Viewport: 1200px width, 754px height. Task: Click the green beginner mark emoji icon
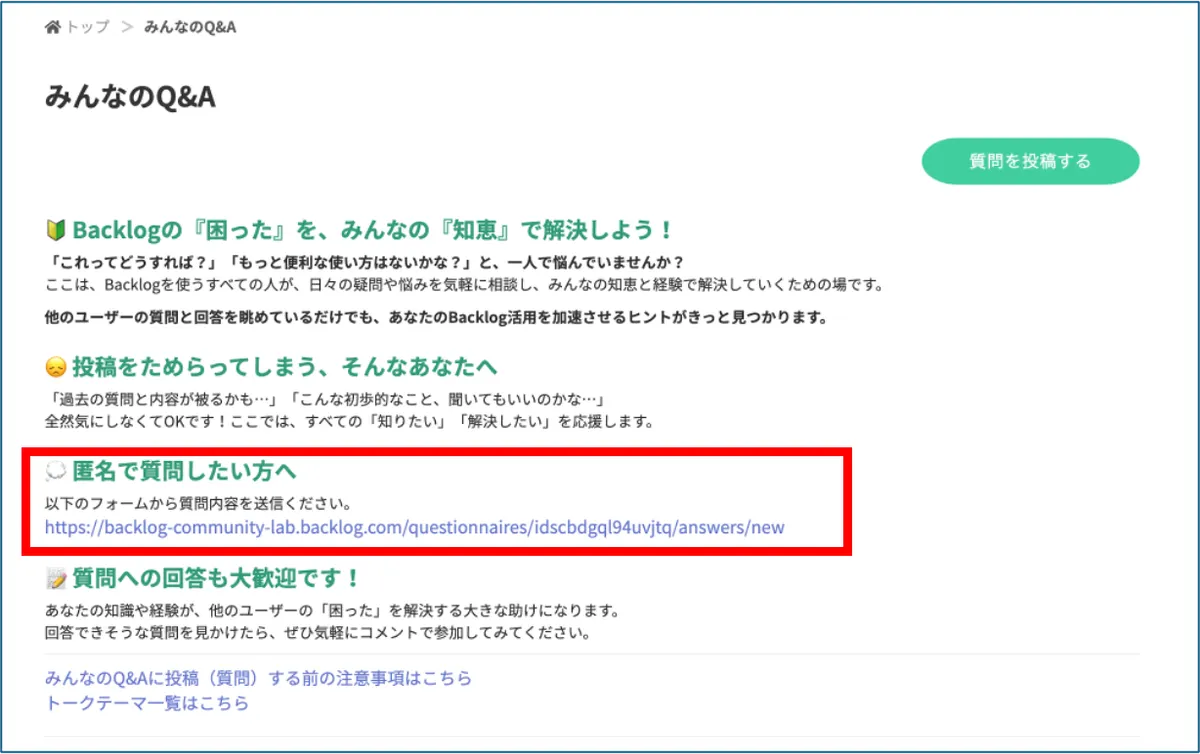[x=56, y=231]
